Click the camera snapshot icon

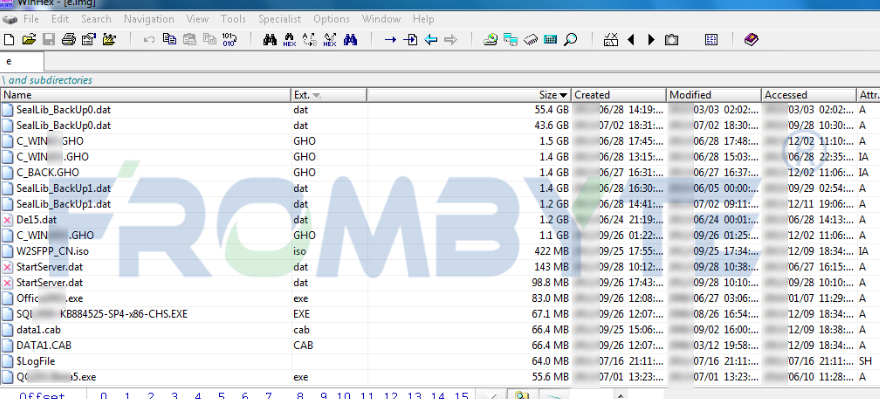(x=671, y=40)
